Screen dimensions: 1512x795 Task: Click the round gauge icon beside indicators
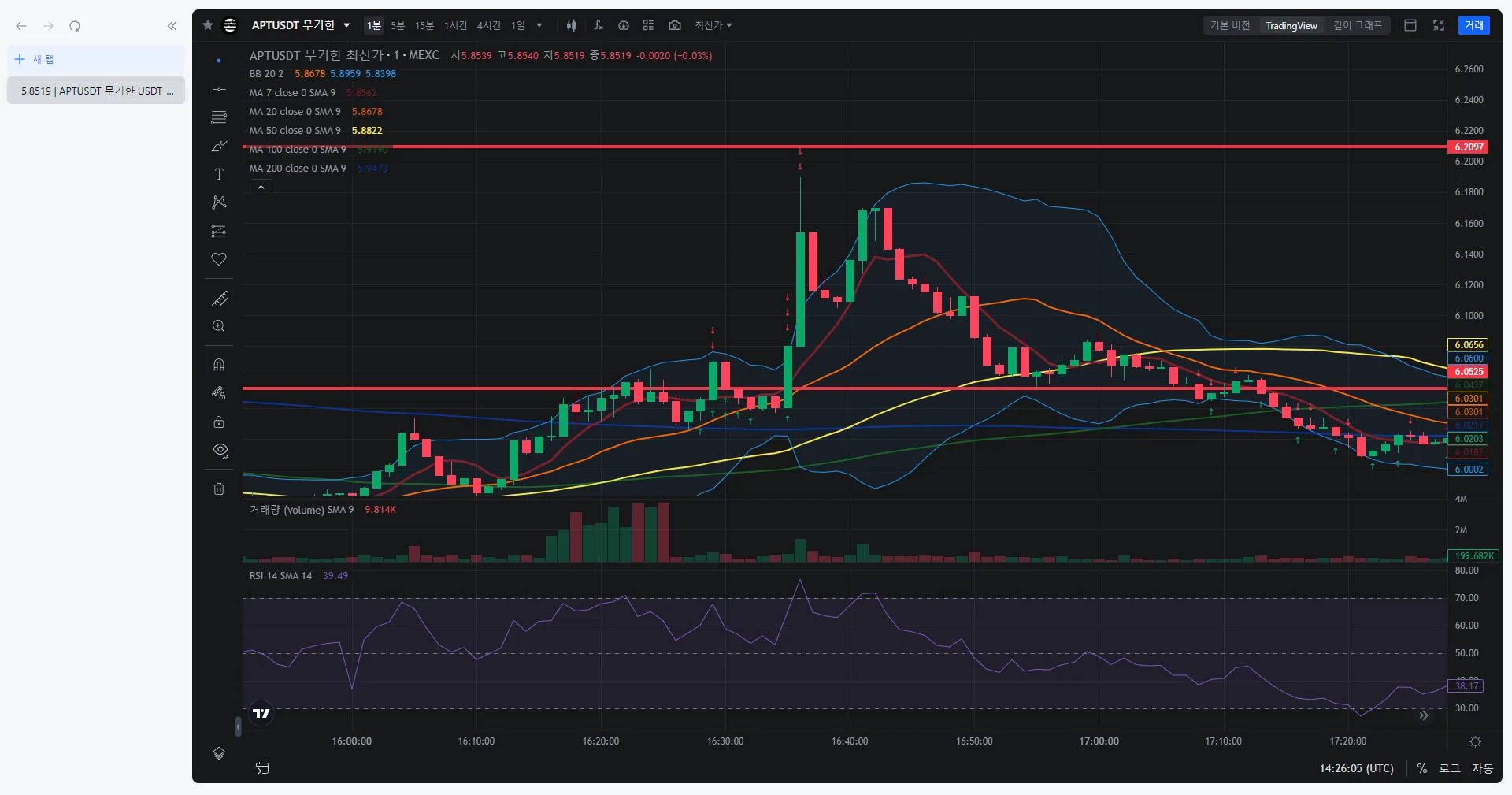624,25
